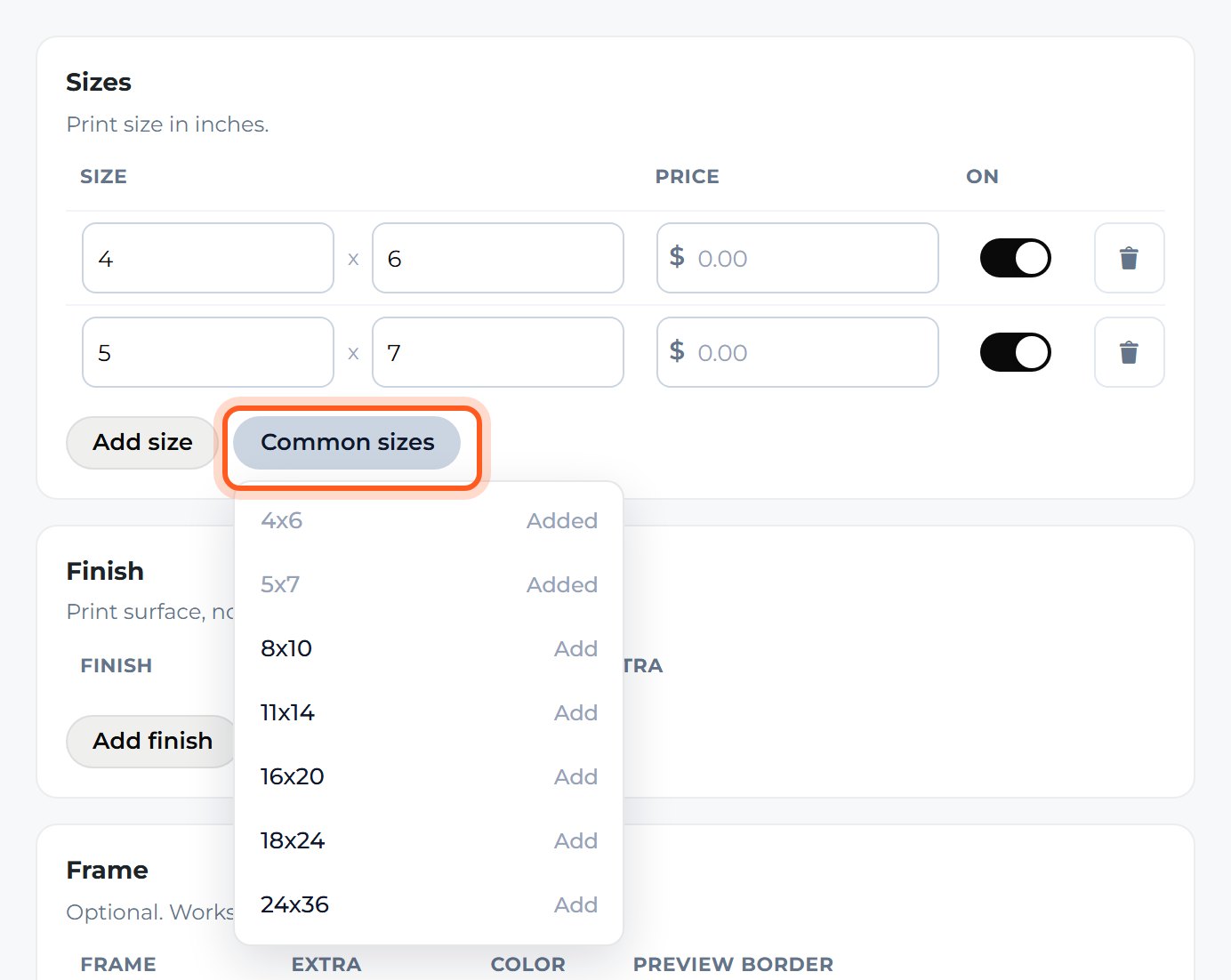This screenshot has width=1231, height=980.
Task: Toggle off the 4 x 6 size switch
Action: (1015, 258)
